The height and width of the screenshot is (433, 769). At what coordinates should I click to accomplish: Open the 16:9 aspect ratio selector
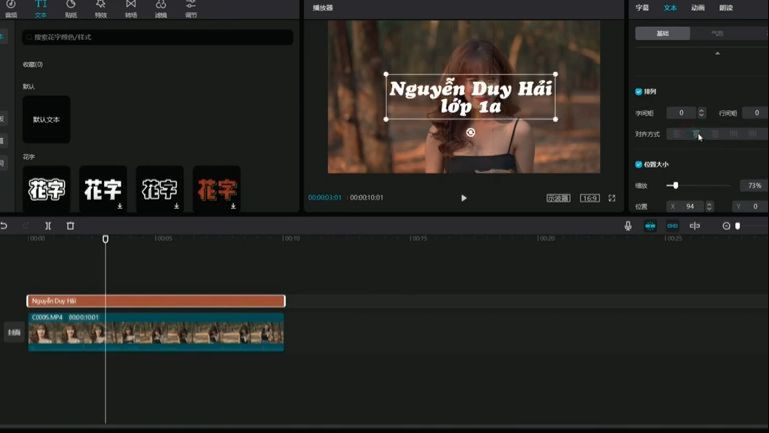click(590, 198)
